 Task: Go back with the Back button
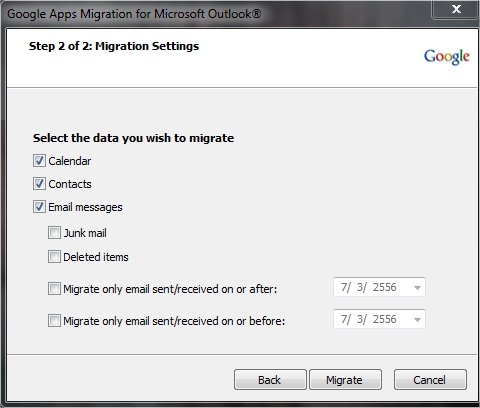coord(270,380)
